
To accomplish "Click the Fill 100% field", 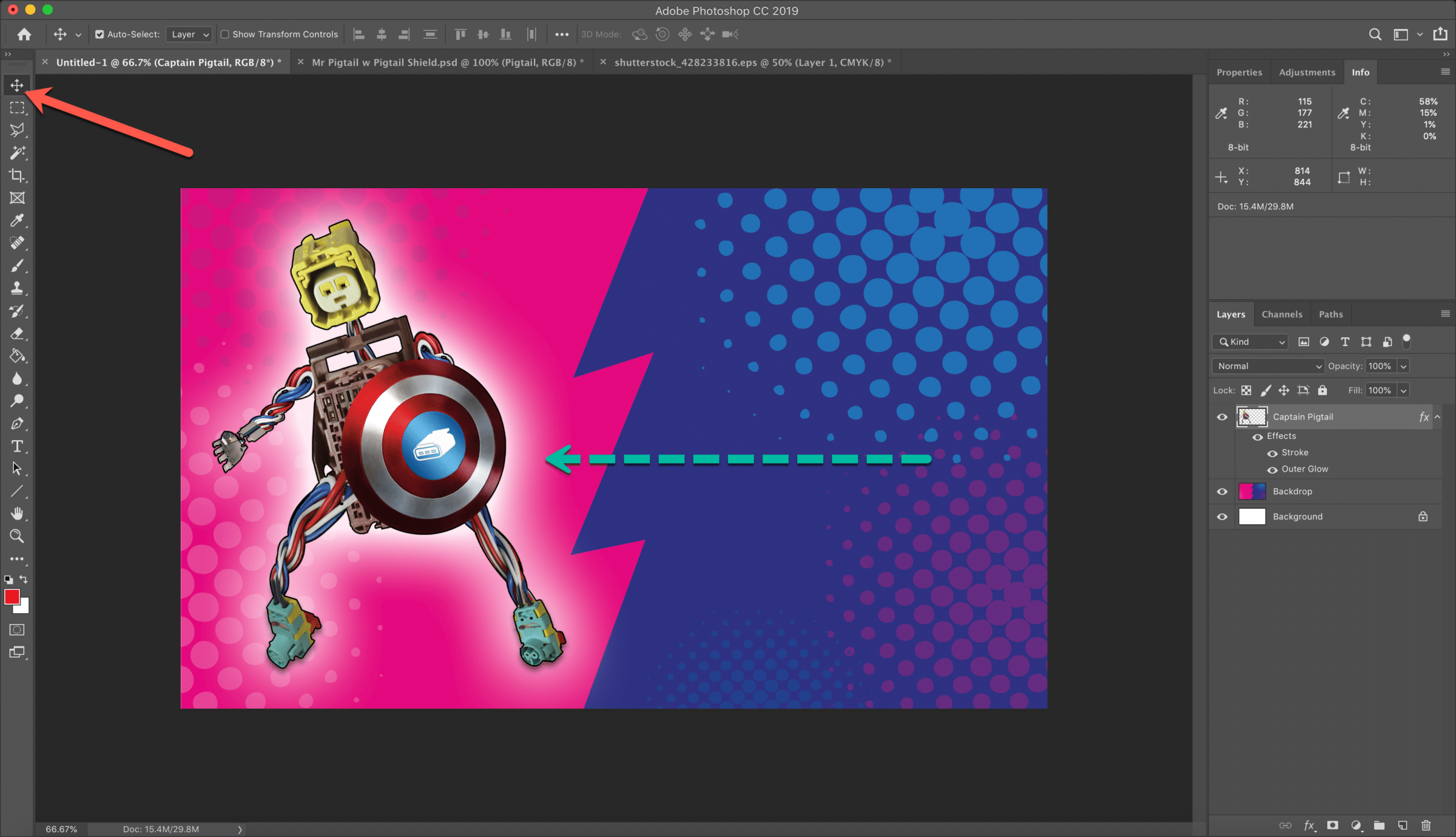I will click(1380, 390).
